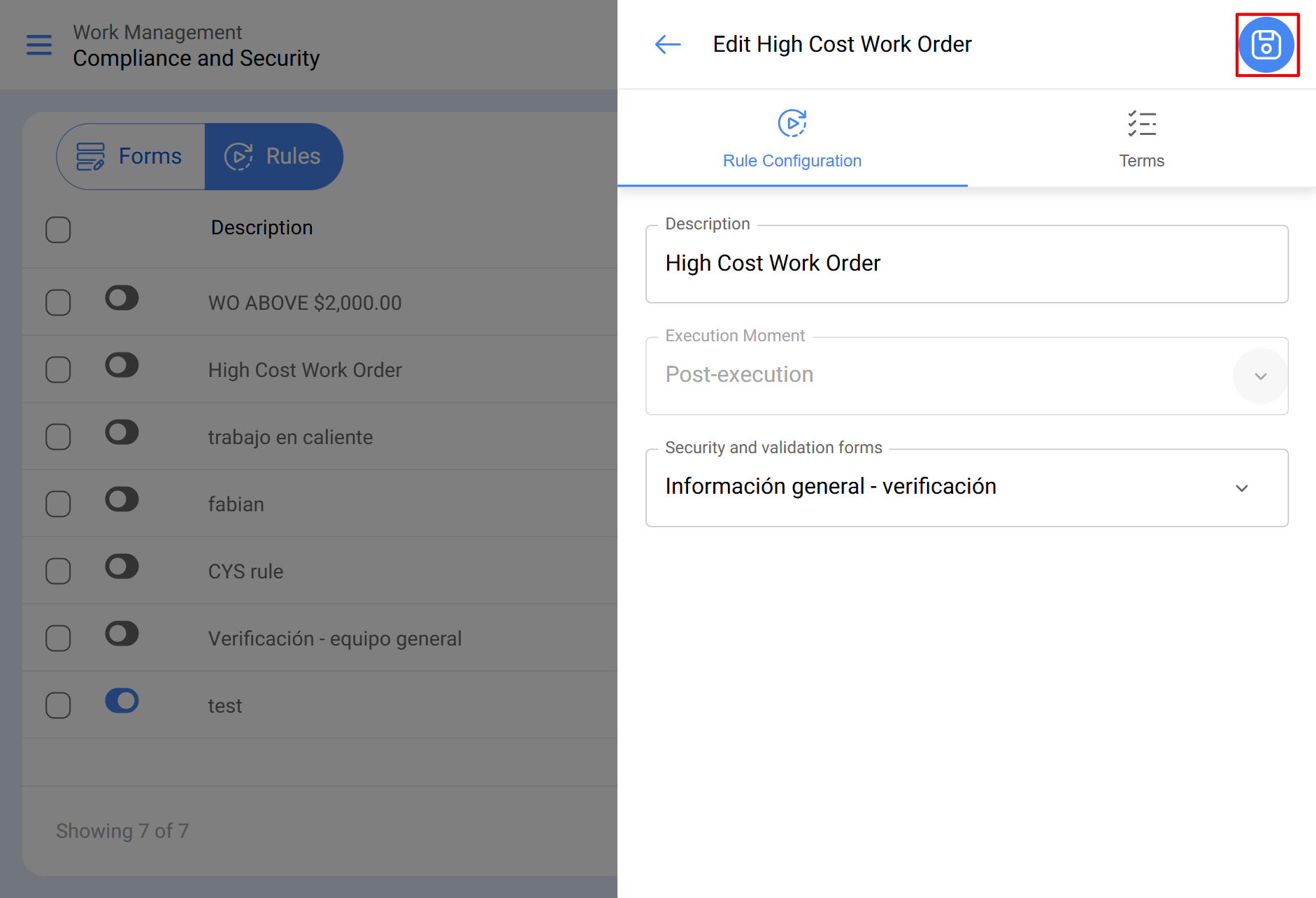This screenshot has height=898, width=1316.
Task: Expand the Execution Moment dropdown
Action: [1260, 376]
